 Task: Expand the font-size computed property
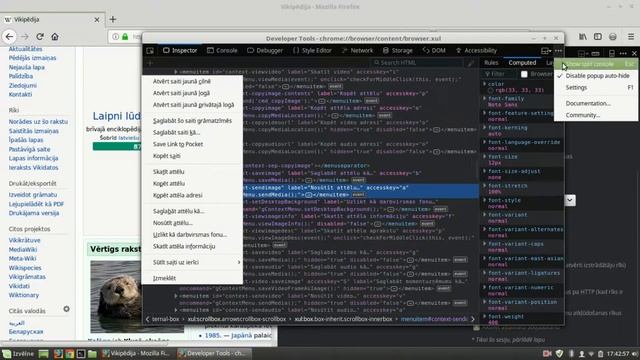(x=485, y=157)
